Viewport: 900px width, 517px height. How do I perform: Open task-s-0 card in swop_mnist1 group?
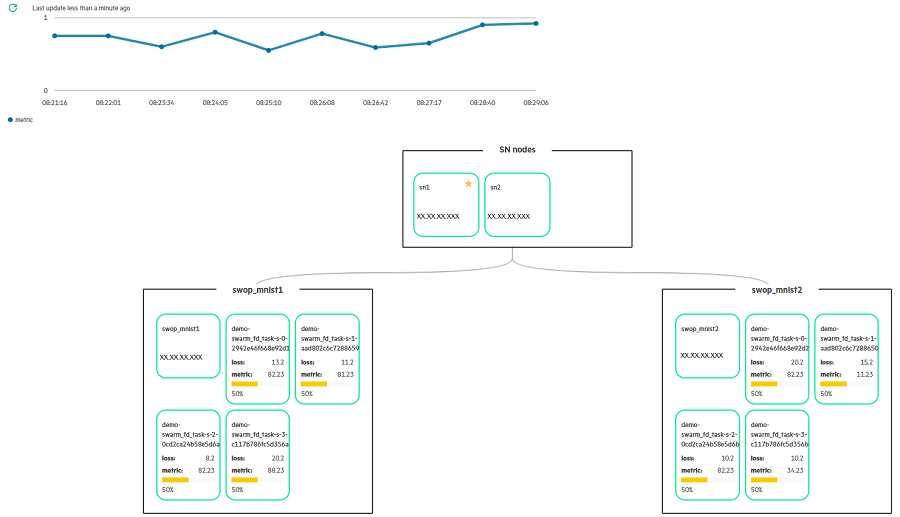258,358
